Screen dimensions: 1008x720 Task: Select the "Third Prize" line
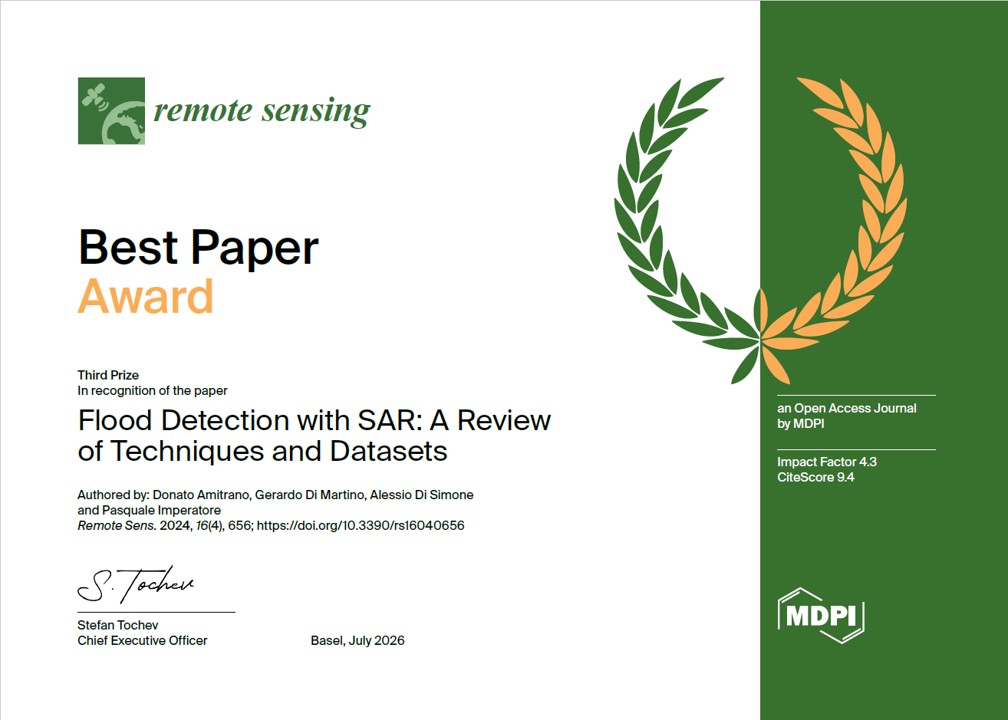pyautogui.click(x=108, y=375)
